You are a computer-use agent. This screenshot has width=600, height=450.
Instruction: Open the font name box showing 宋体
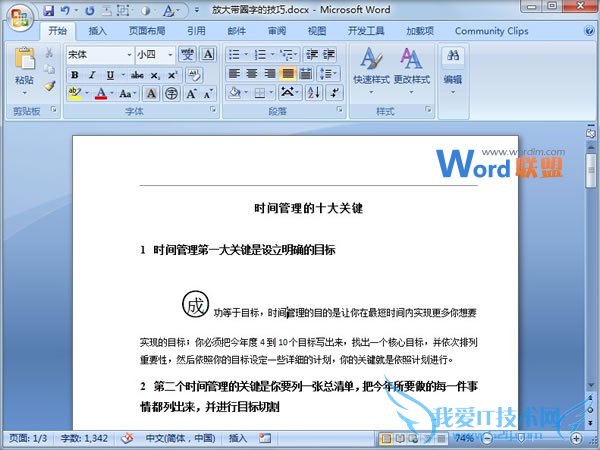tap(99, 55)
